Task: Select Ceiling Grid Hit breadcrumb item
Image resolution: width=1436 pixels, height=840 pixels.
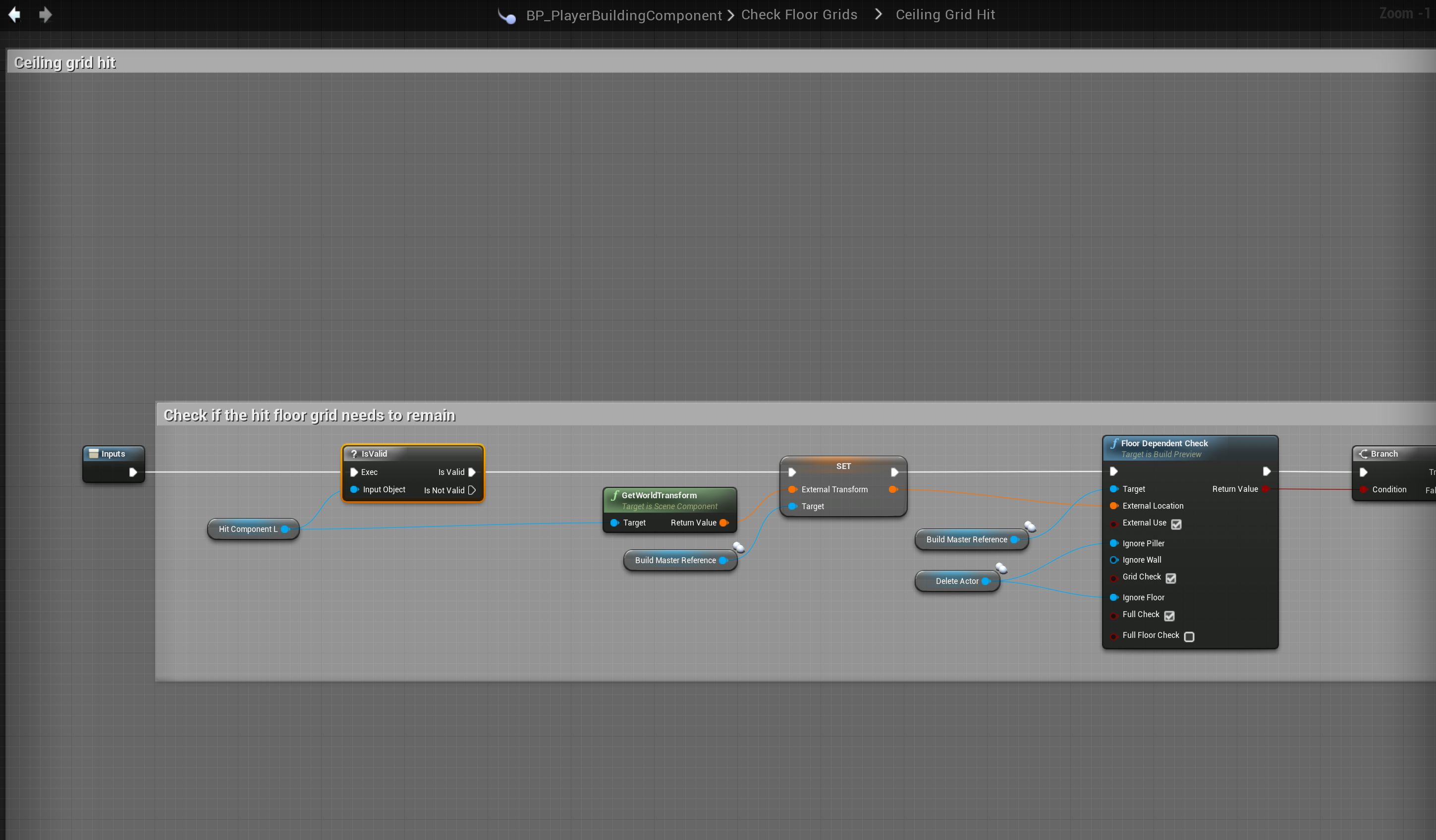Action: [x=945, y=15]
